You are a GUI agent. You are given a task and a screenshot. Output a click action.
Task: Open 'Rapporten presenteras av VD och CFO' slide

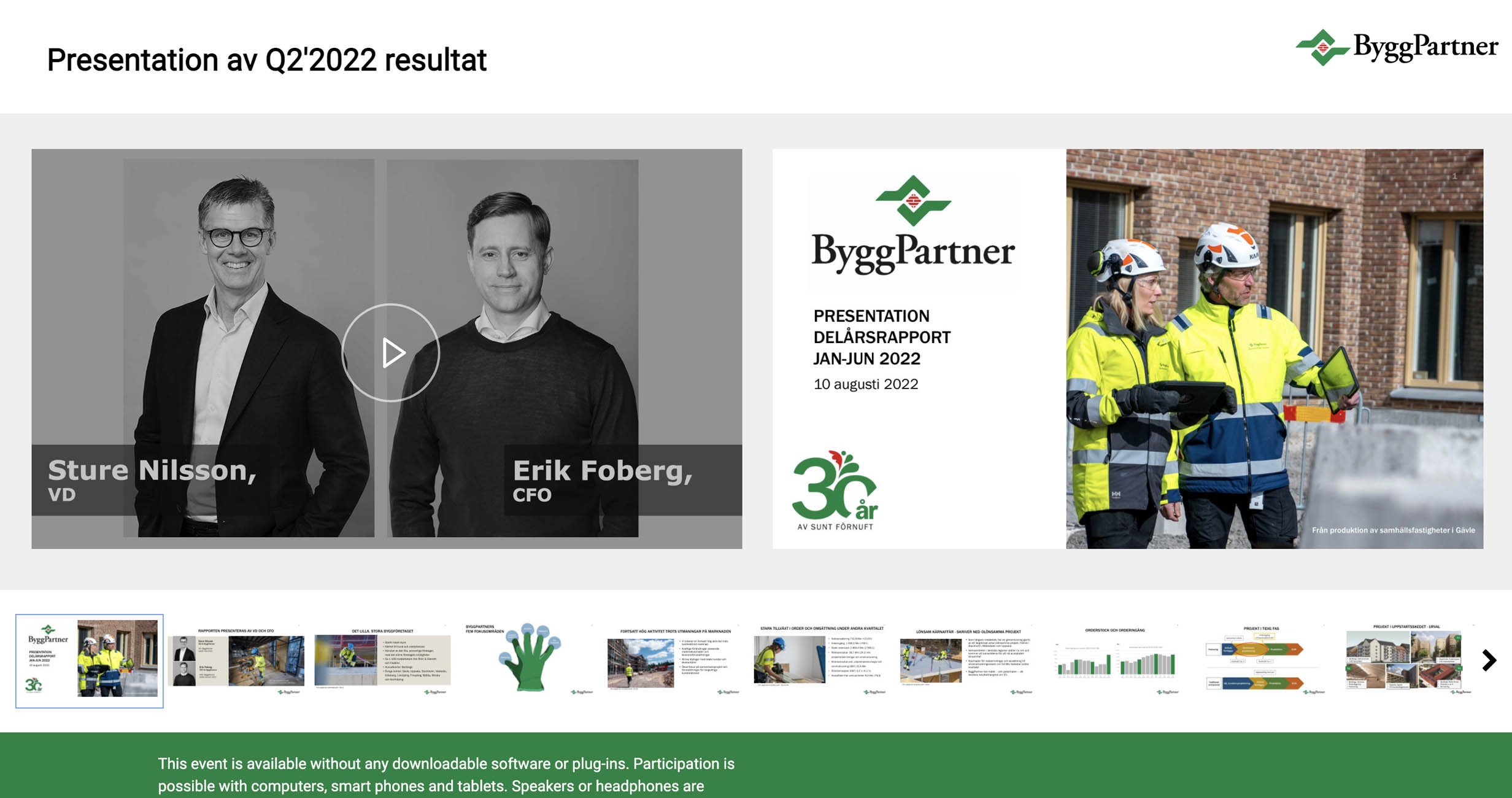click(x=236, y=661)
